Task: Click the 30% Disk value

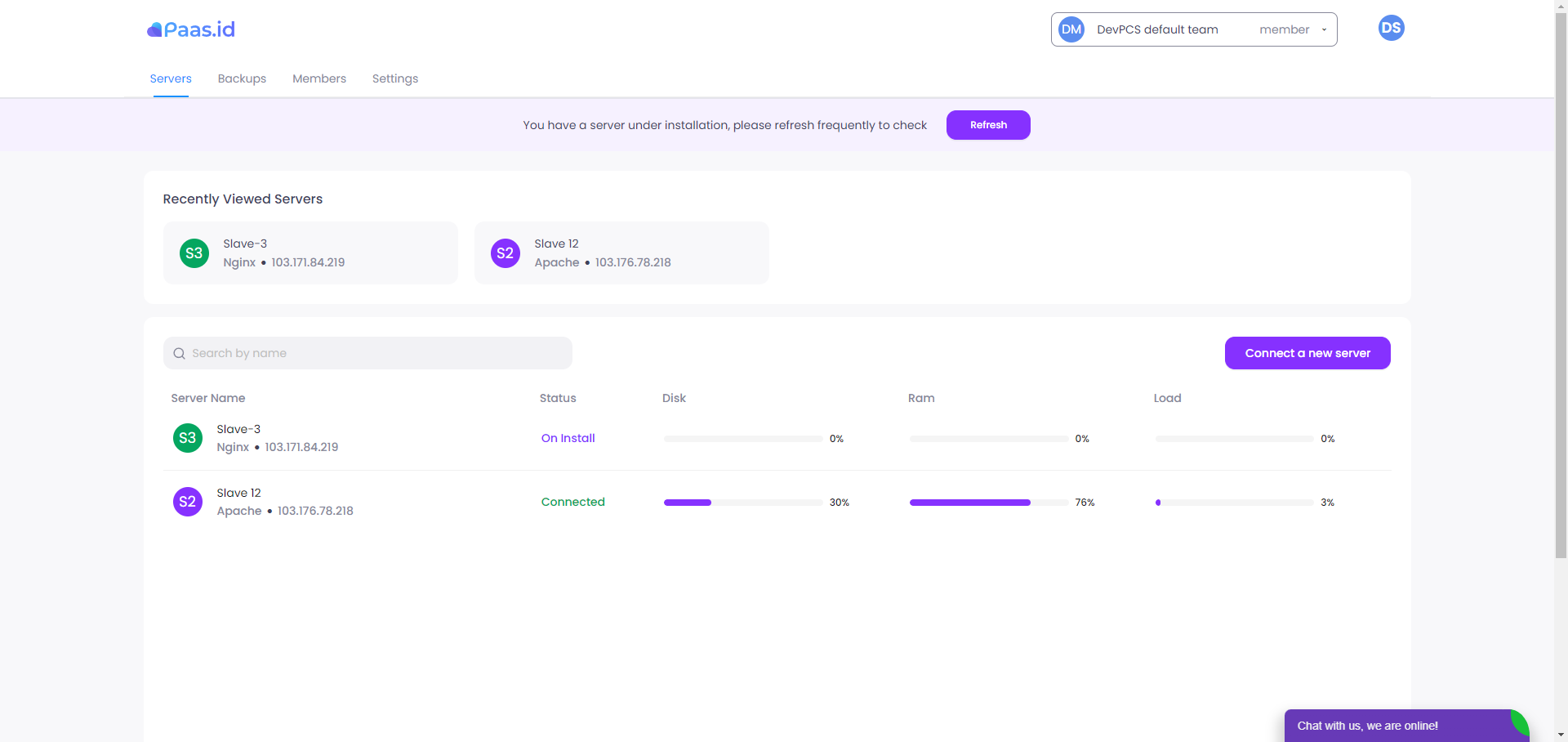Action: click(x=839, y=503)
